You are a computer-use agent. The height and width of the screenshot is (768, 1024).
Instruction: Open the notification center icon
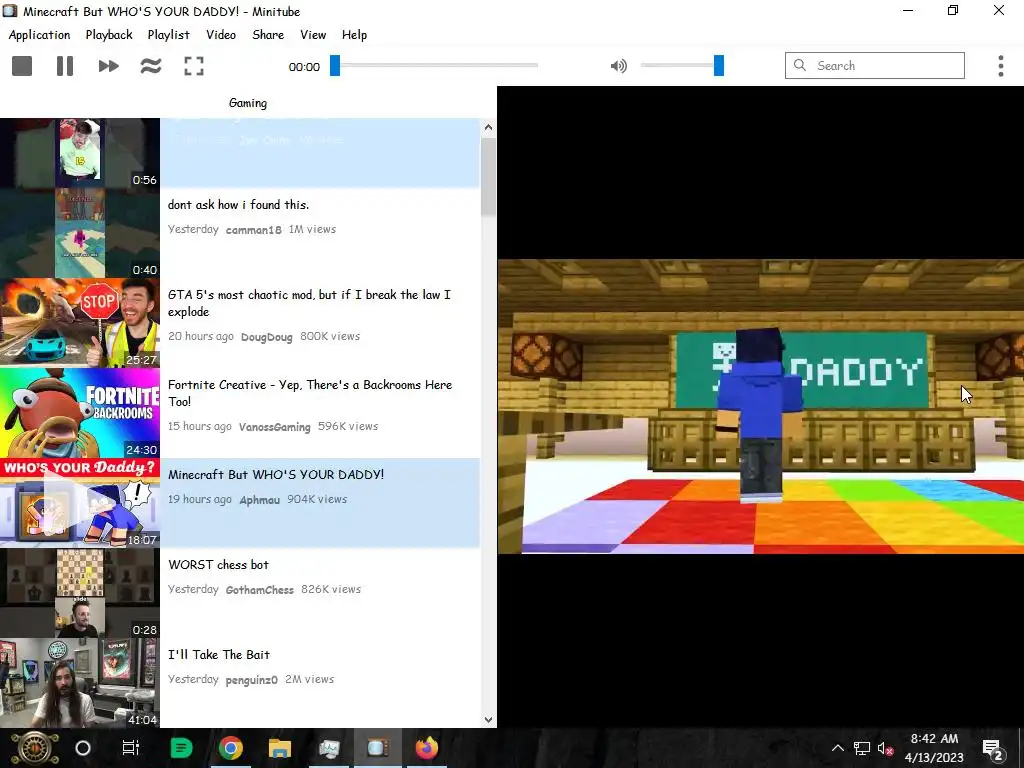pyautogui.click(x=993, y=749)
